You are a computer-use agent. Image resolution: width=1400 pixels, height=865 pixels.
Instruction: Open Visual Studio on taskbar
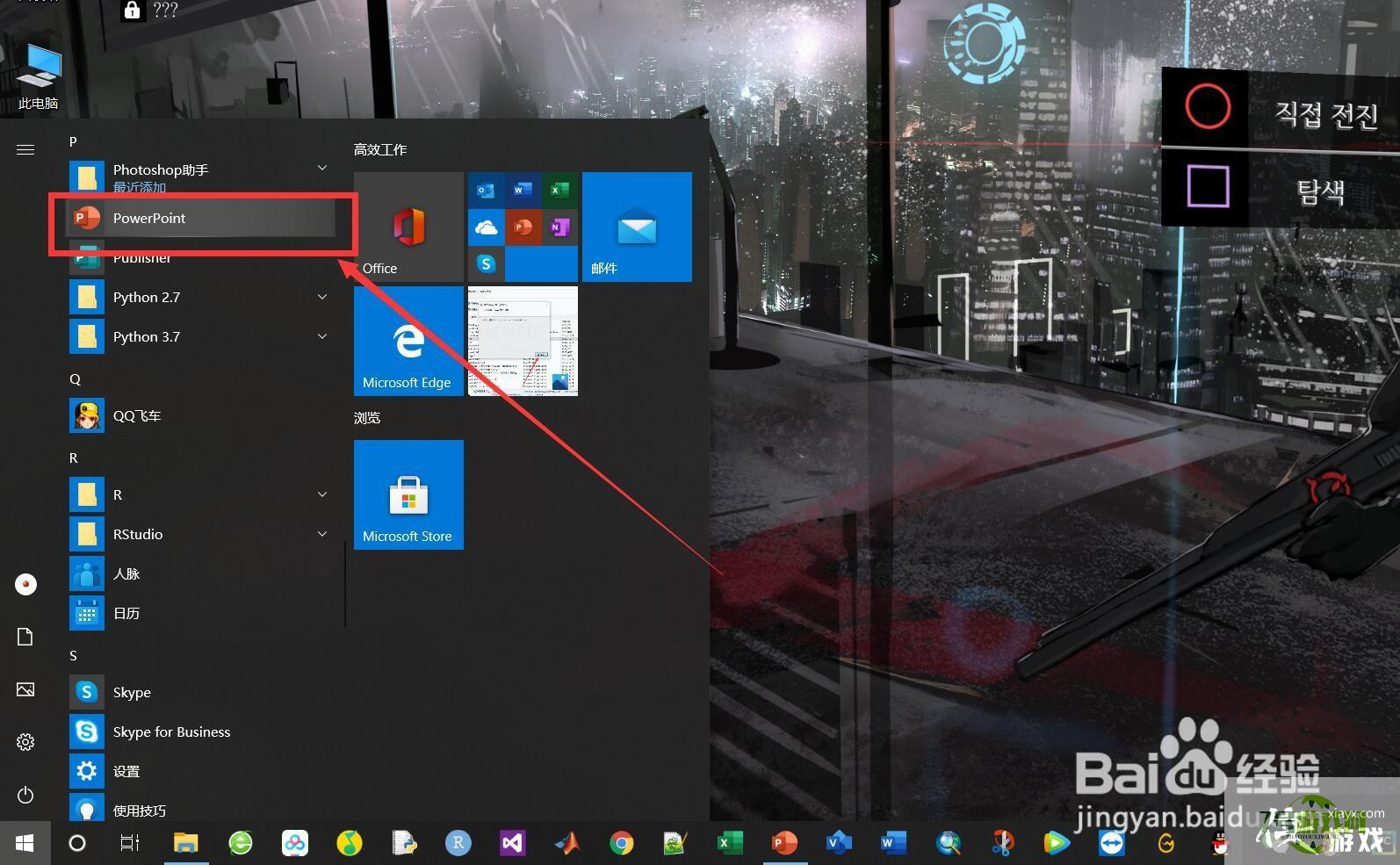coord(513,843)
